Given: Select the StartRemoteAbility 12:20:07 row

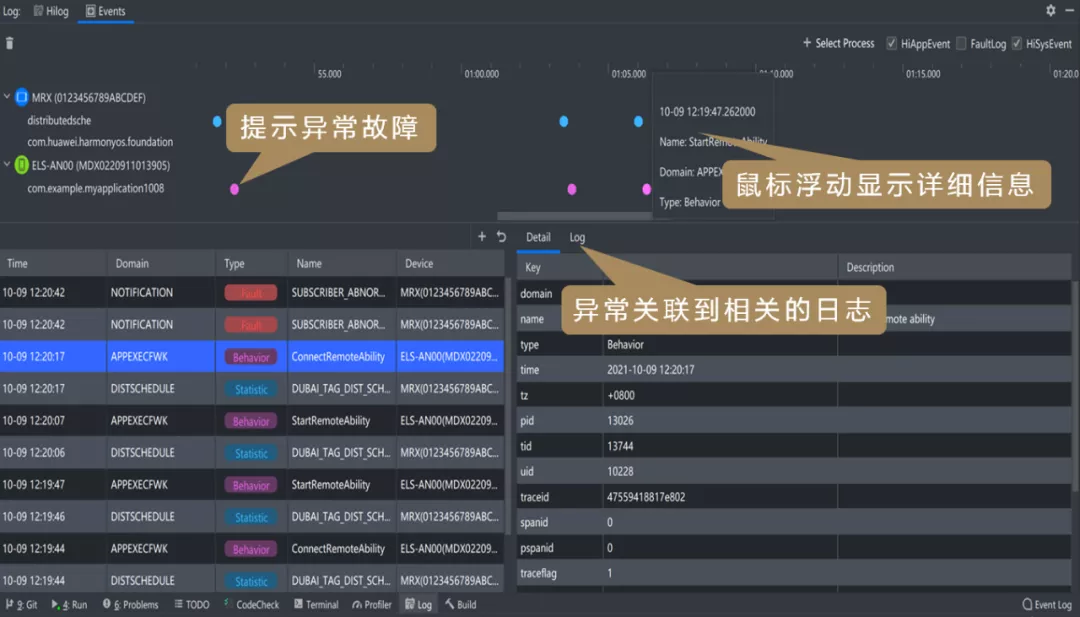Looking at the screenshot, I should click(x=252, y=421).
